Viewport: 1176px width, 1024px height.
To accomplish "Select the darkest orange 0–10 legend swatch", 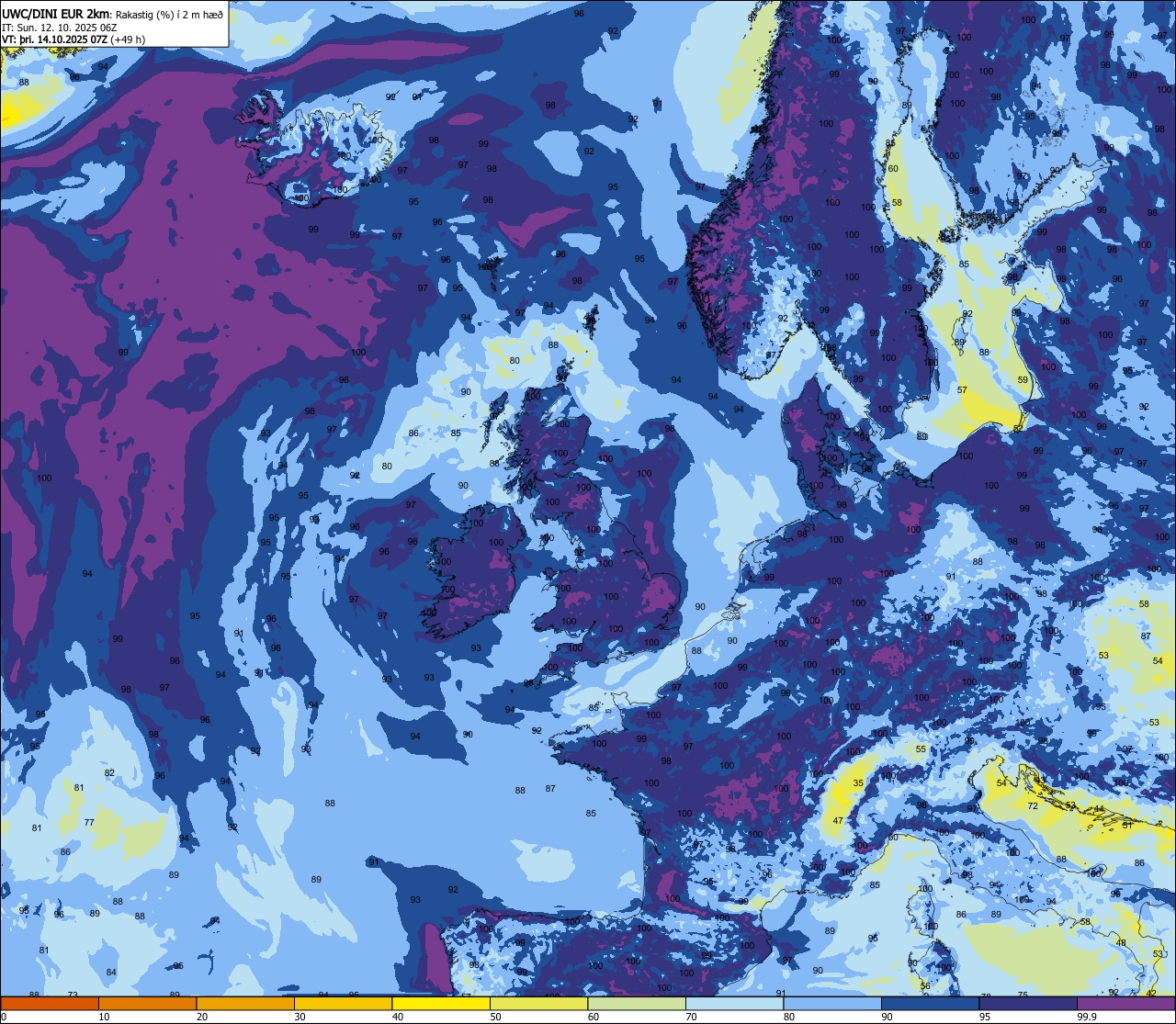I will [50, 1004].
